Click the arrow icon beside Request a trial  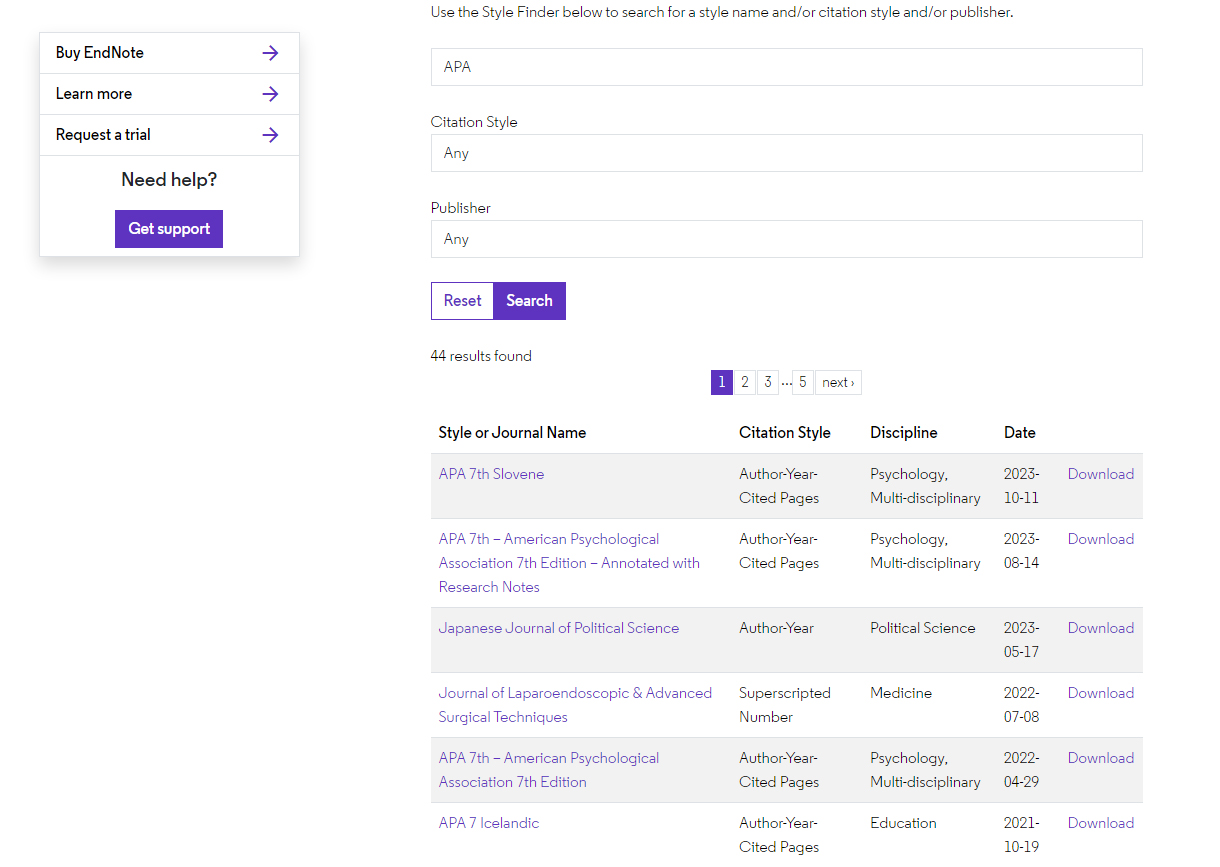(270, 135)
